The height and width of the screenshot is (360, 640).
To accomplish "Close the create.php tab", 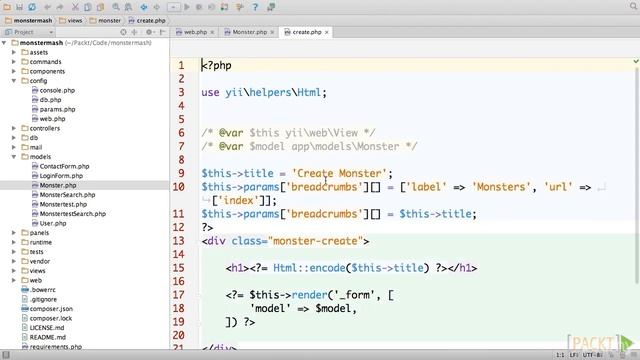I will click(327, 32).
